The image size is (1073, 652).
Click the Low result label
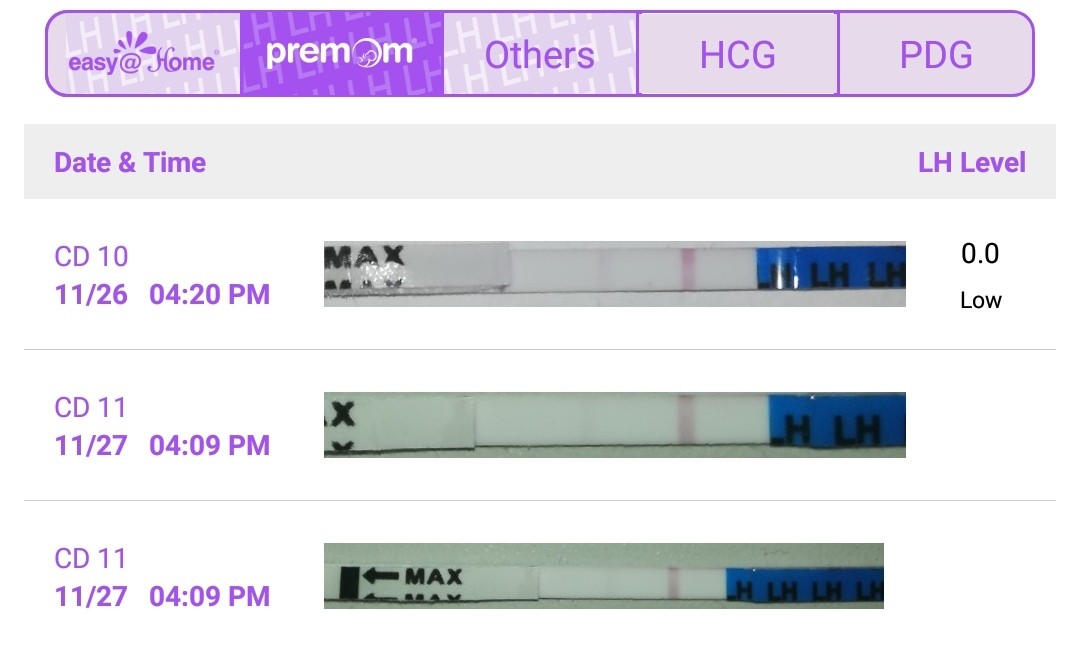click(x=980, y=300)
